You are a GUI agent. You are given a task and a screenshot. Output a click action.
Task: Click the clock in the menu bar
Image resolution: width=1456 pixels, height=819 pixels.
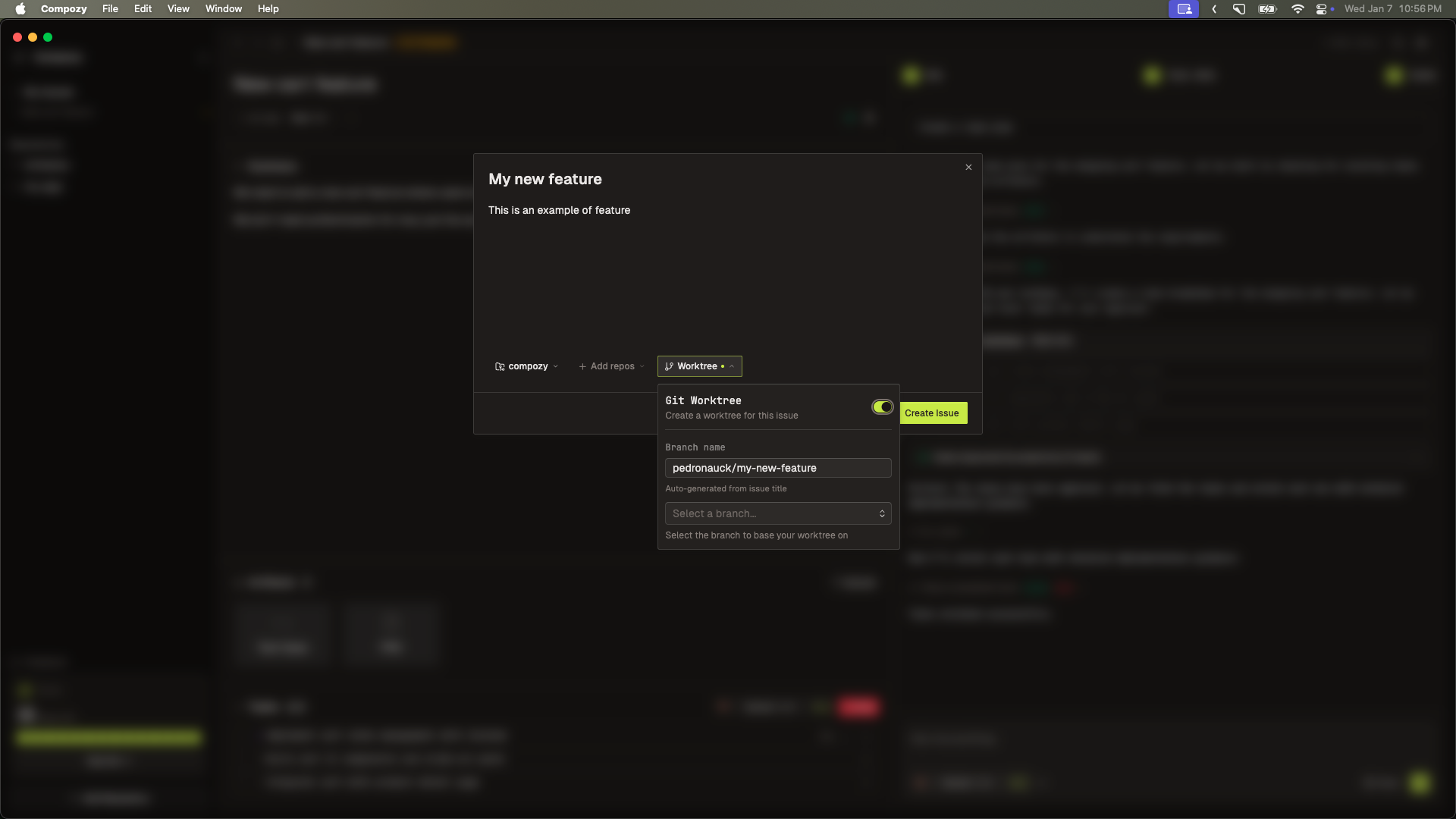click(1393, 8)
